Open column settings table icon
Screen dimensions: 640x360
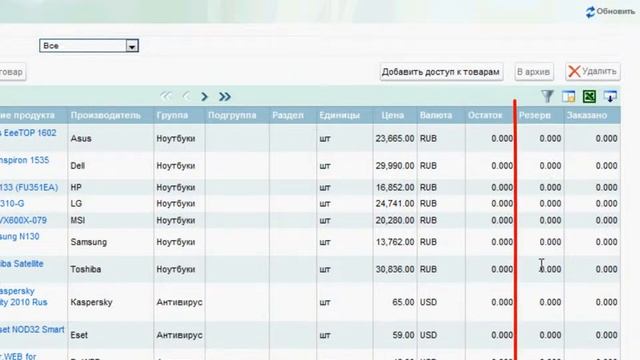click(568, 96)
